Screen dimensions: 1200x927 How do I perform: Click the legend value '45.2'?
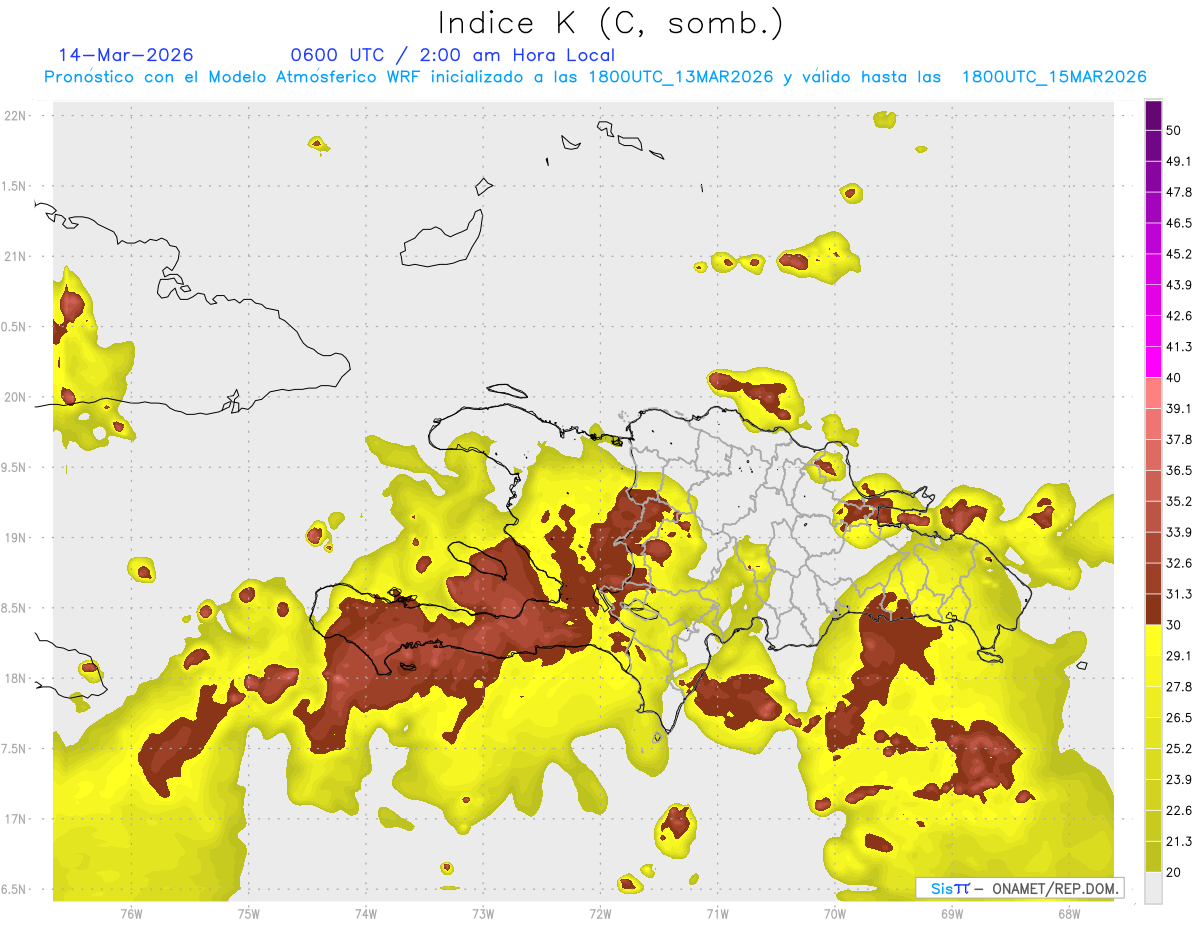tap(1179, 254)
